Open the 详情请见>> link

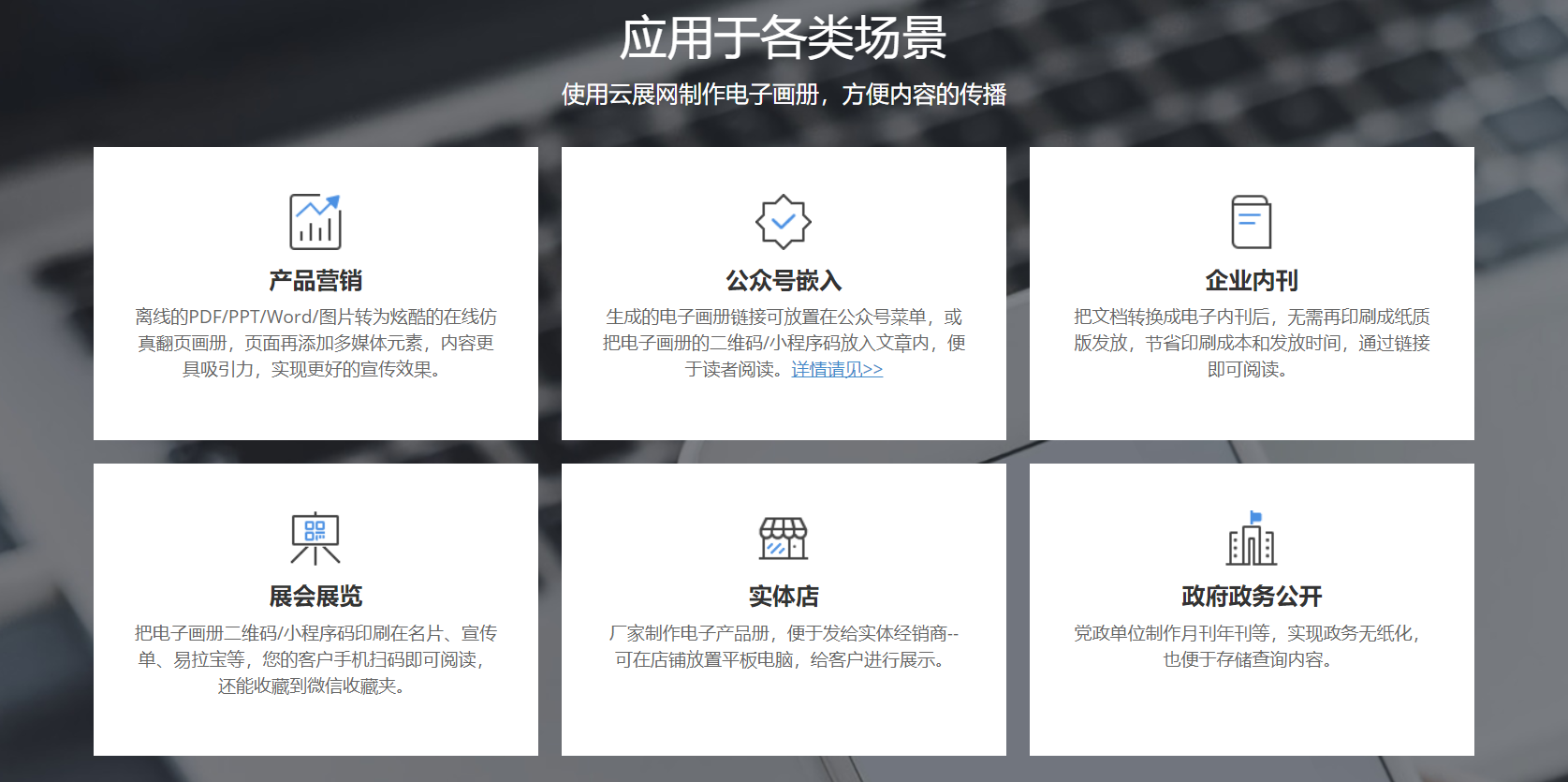[837, 370]
